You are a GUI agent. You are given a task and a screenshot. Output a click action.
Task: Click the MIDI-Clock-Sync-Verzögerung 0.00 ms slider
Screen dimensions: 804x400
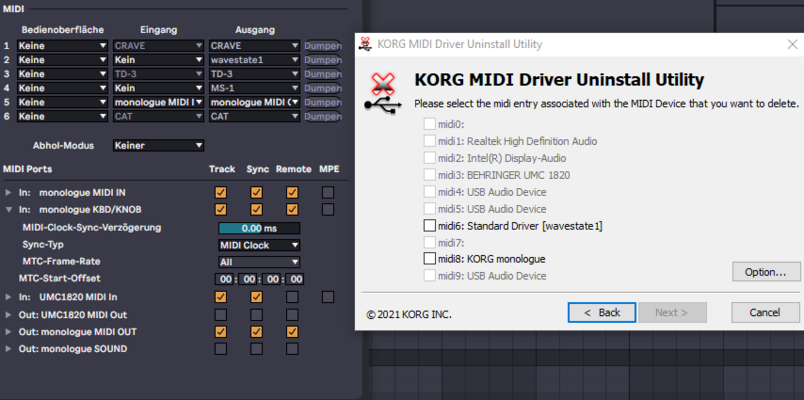click(x=259, y=228)
